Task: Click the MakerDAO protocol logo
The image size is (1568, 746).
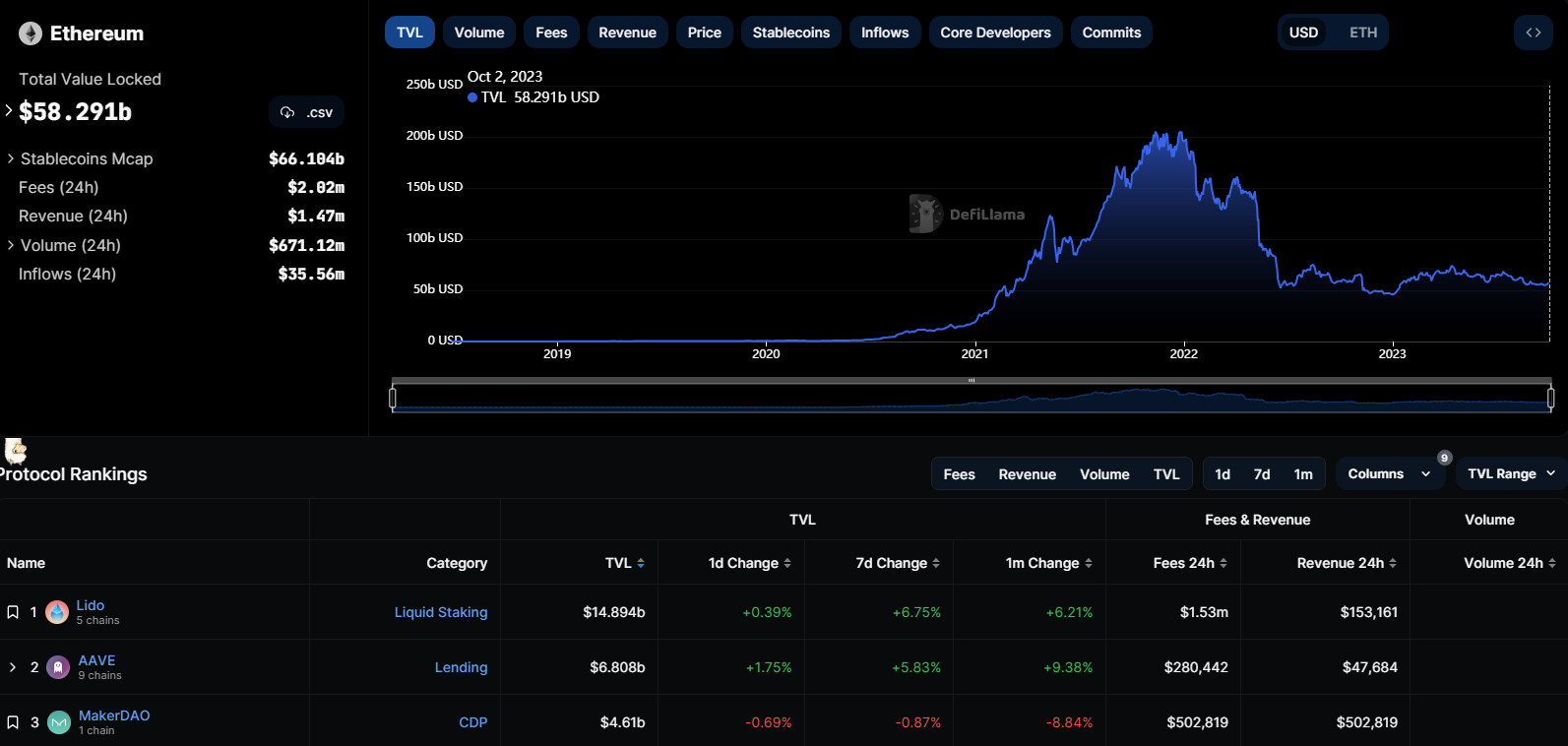Action: pyautogui.click(x=59, y=722)
